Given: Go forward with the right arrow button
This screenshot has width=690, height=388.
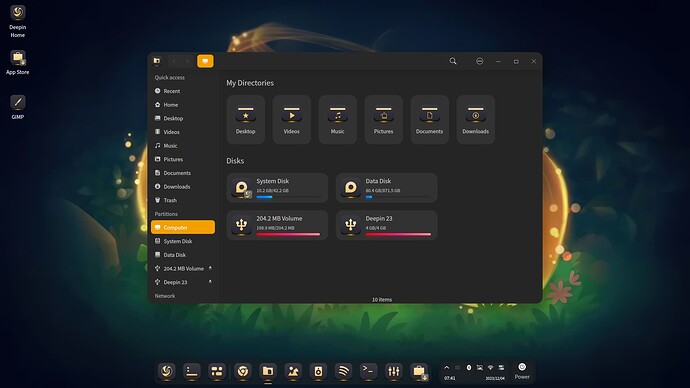Looking at the screenshot, I should (187, 61).
